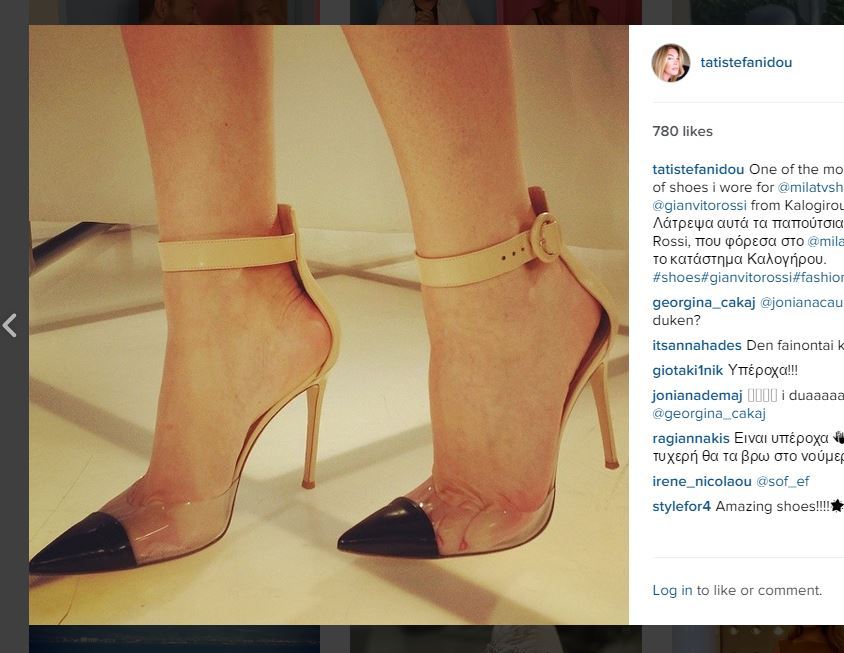Go to previous post with left chevron arrow
The image size is (844, 653).
coord(10,326)
